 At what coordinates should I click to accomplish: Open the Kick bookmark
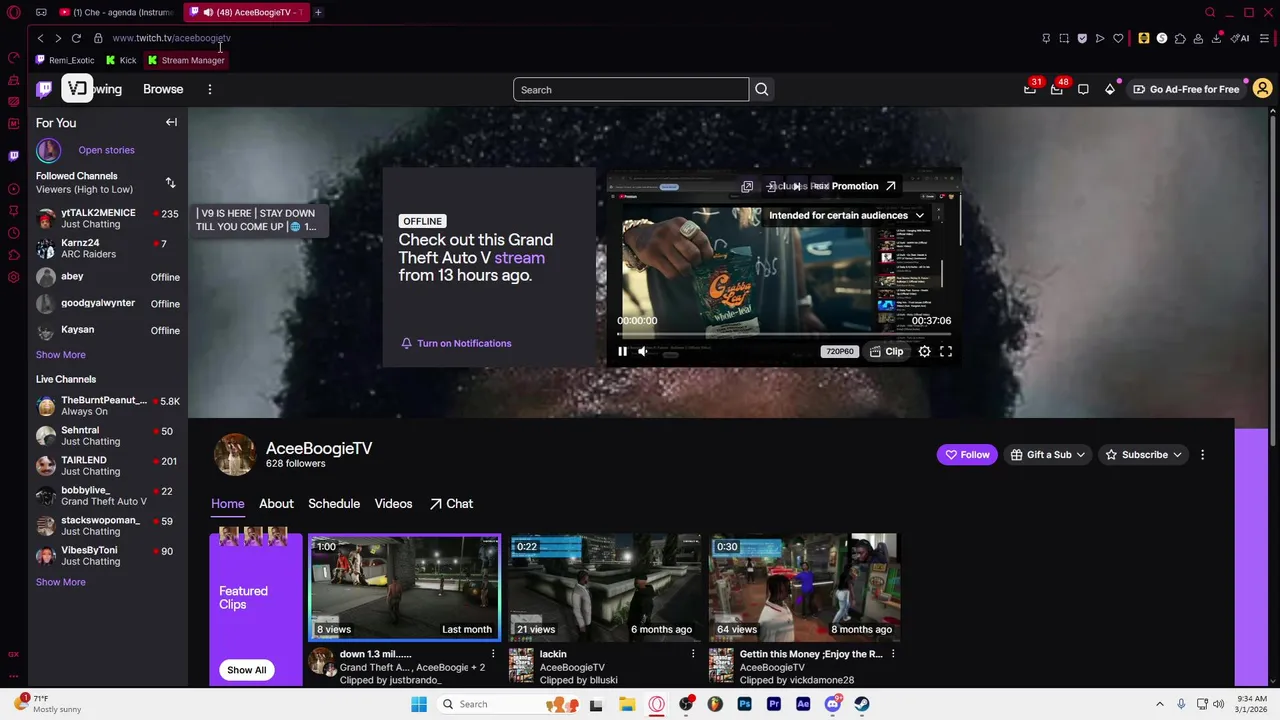[121, 60]
